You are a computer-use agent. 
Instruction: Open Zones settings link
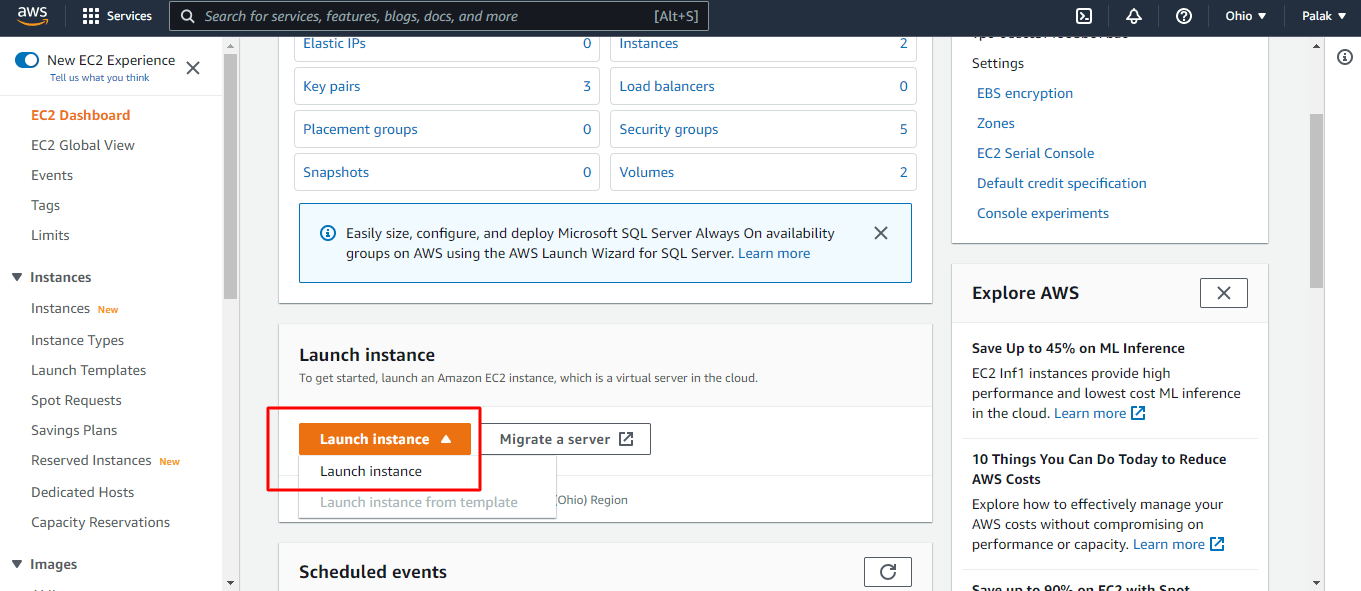[x=996, y=123]
